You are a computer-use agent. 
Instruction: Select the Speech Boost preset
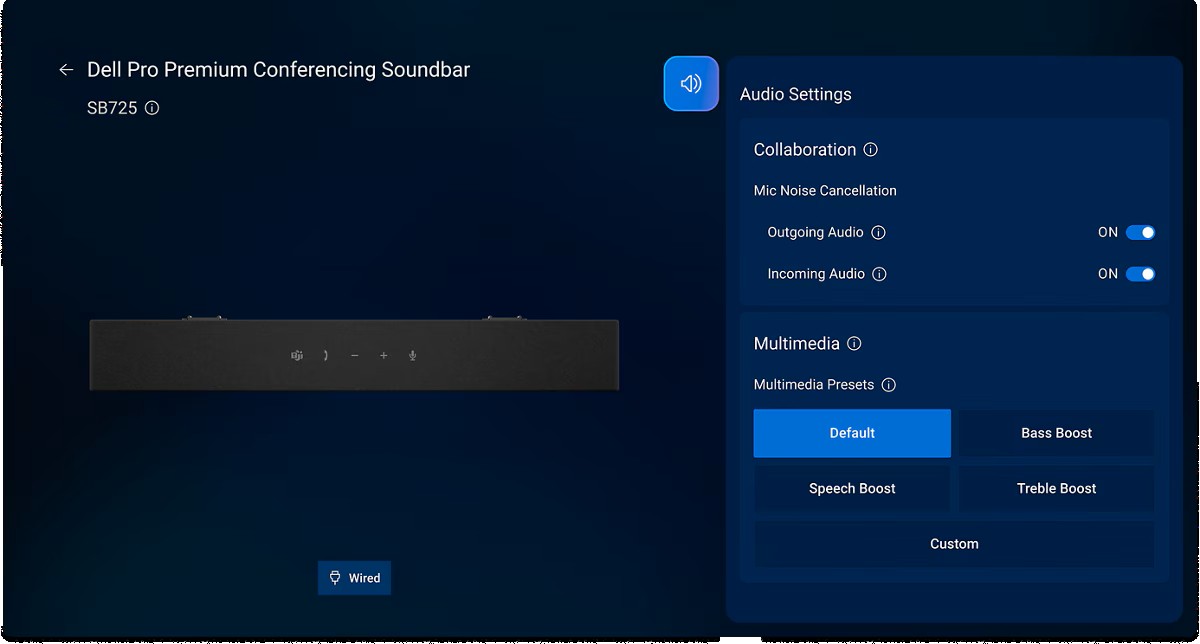(852, 488)
